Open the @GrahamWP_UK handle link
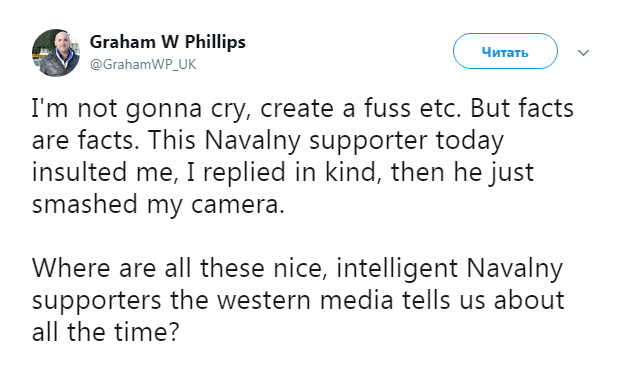The width and height of the screenshot is (622, 370). click(x=143, y=64)
